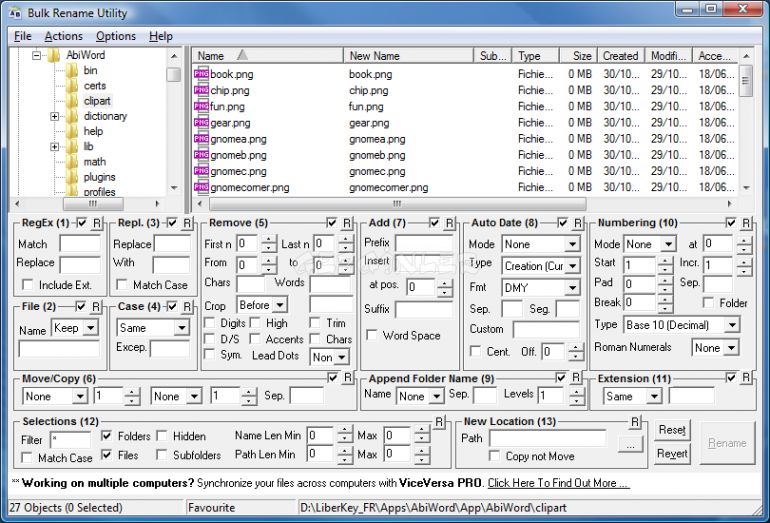Reset Numbering (10) with its R button
Viewport: 770px width, 523px height.
pos(746,223)
